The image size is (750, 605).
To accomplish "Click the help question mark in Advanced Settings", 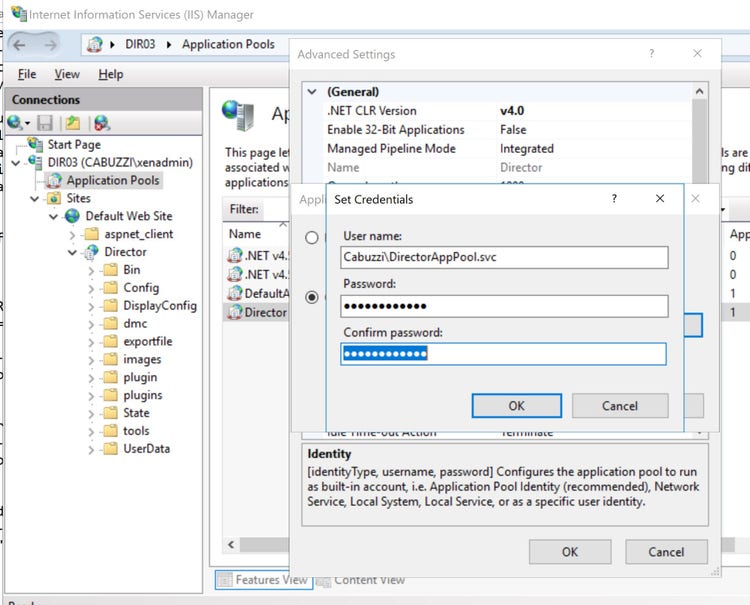I will pos(651,54).
